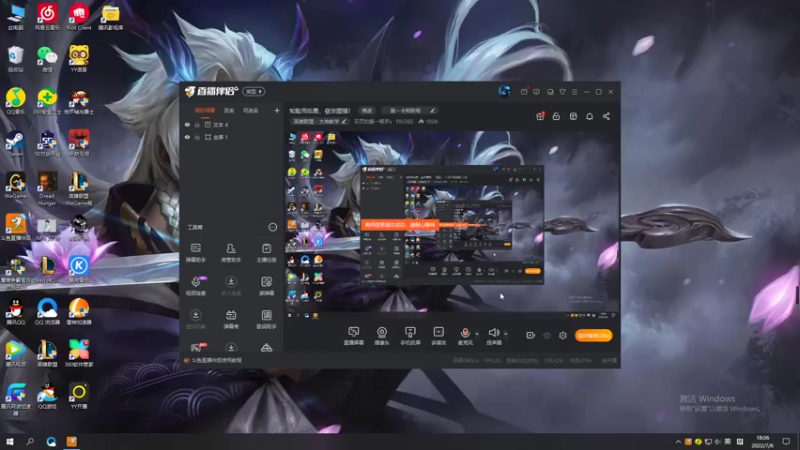Screen dimensions: 800x450
Task: Click the stream preview canvas
Action: click(452, 225)
